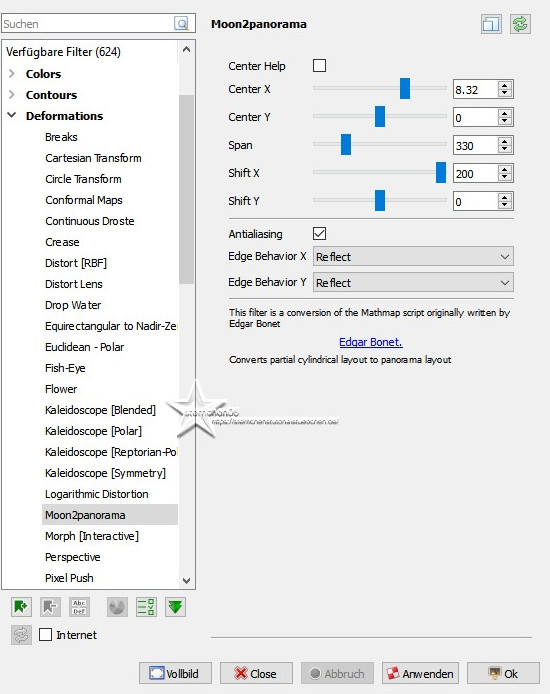The height and width of the screenshot is (694, 550).
Task: Click Anwenden to apply the filter
Action: (x=420, y=673)
